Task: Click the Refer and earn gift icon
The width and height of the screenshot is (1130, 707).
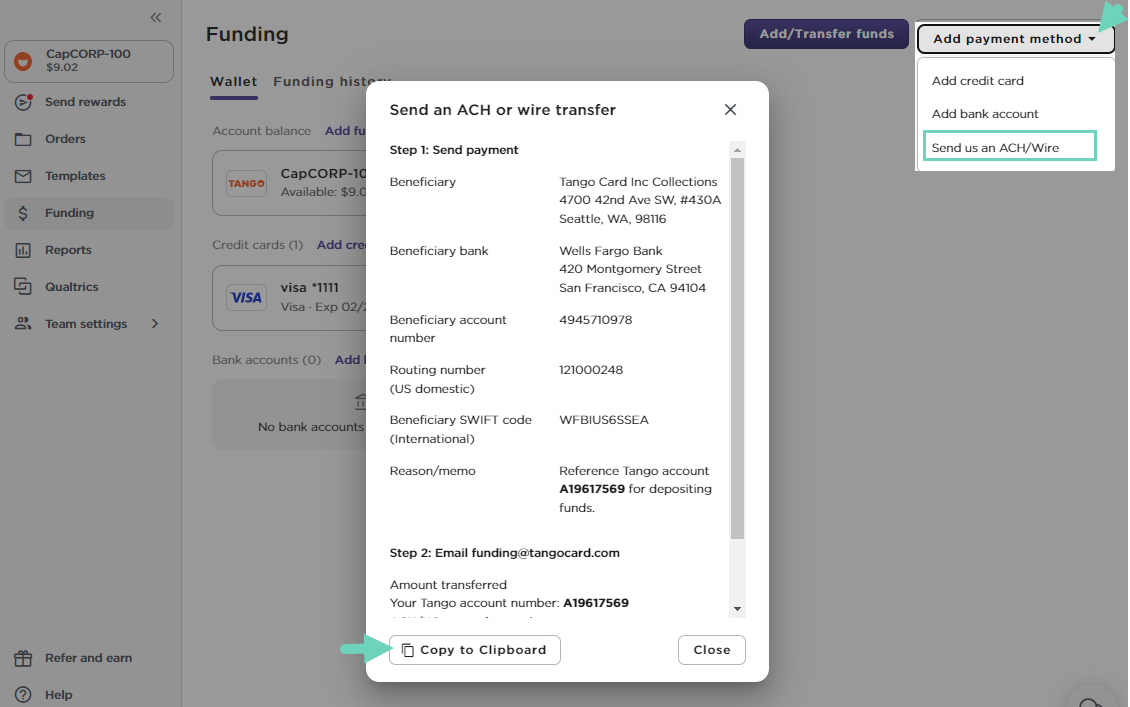Action: pos(23,658)
